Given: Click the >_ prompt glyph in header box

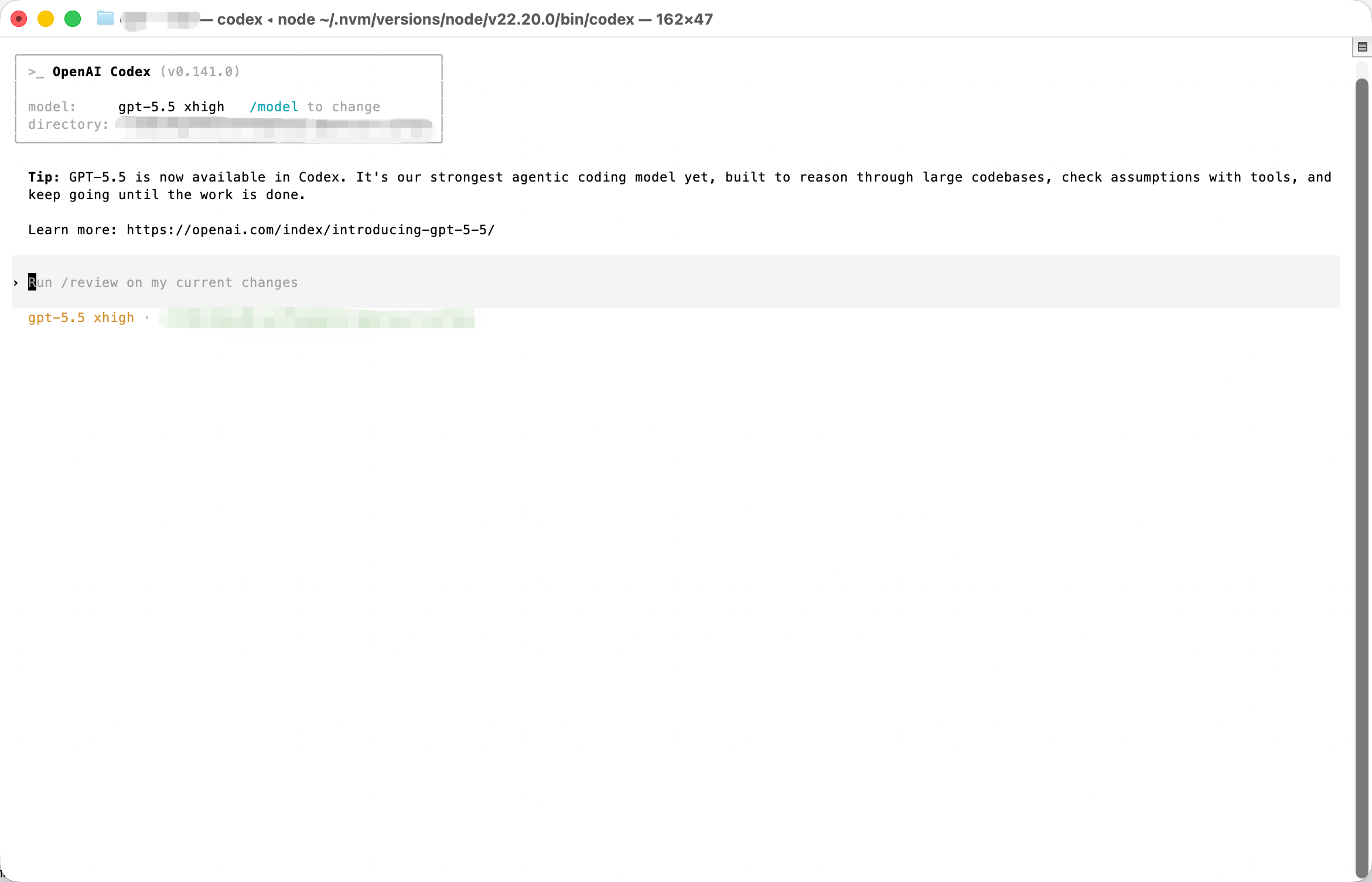Looking at the screenshot, I should (36, 71).
